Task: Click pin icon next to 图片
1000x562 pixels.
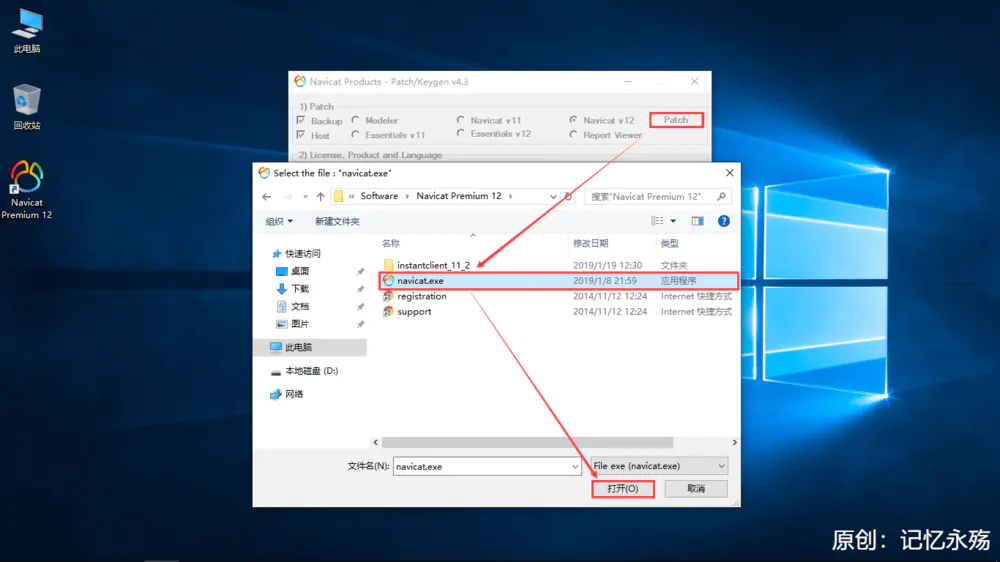Action: pos(360,325)
